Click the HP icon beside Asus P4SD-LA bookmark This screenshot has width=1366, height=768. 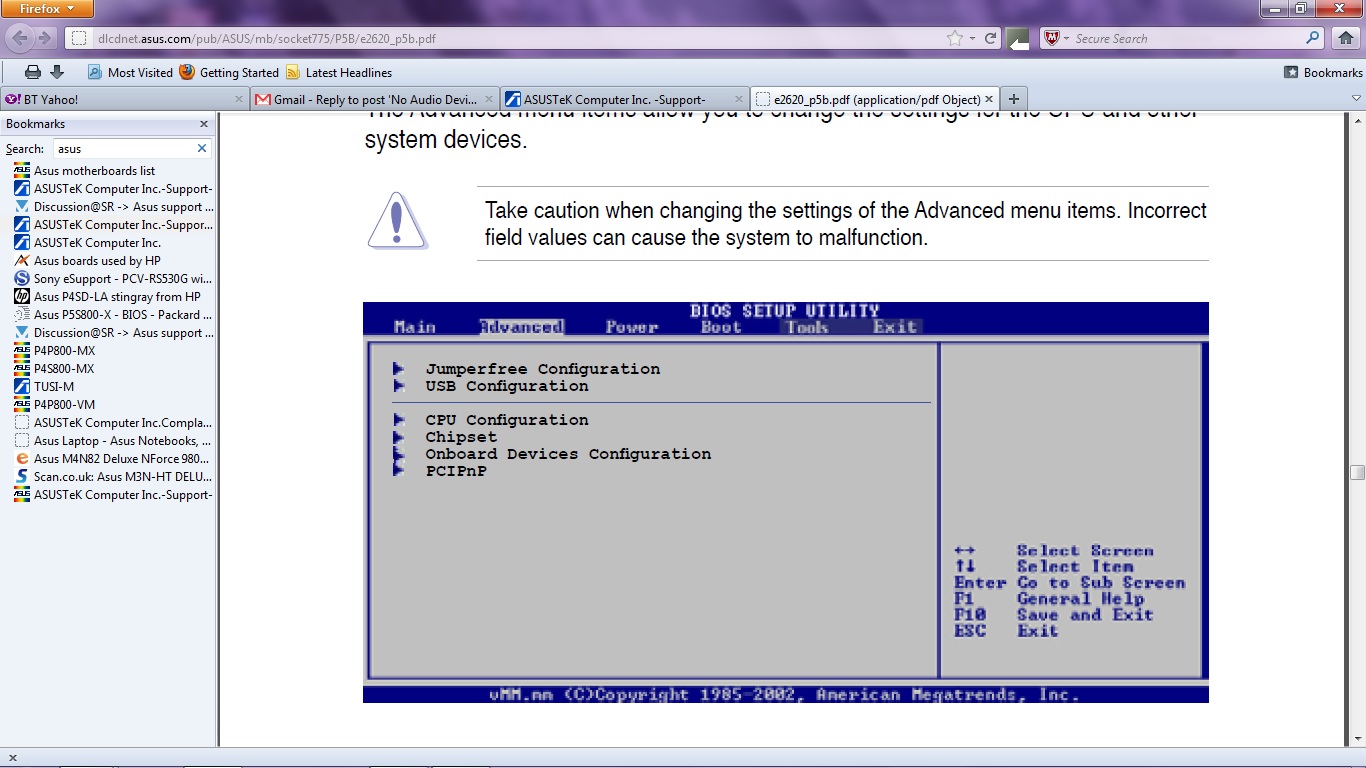[x=22, y=297]
